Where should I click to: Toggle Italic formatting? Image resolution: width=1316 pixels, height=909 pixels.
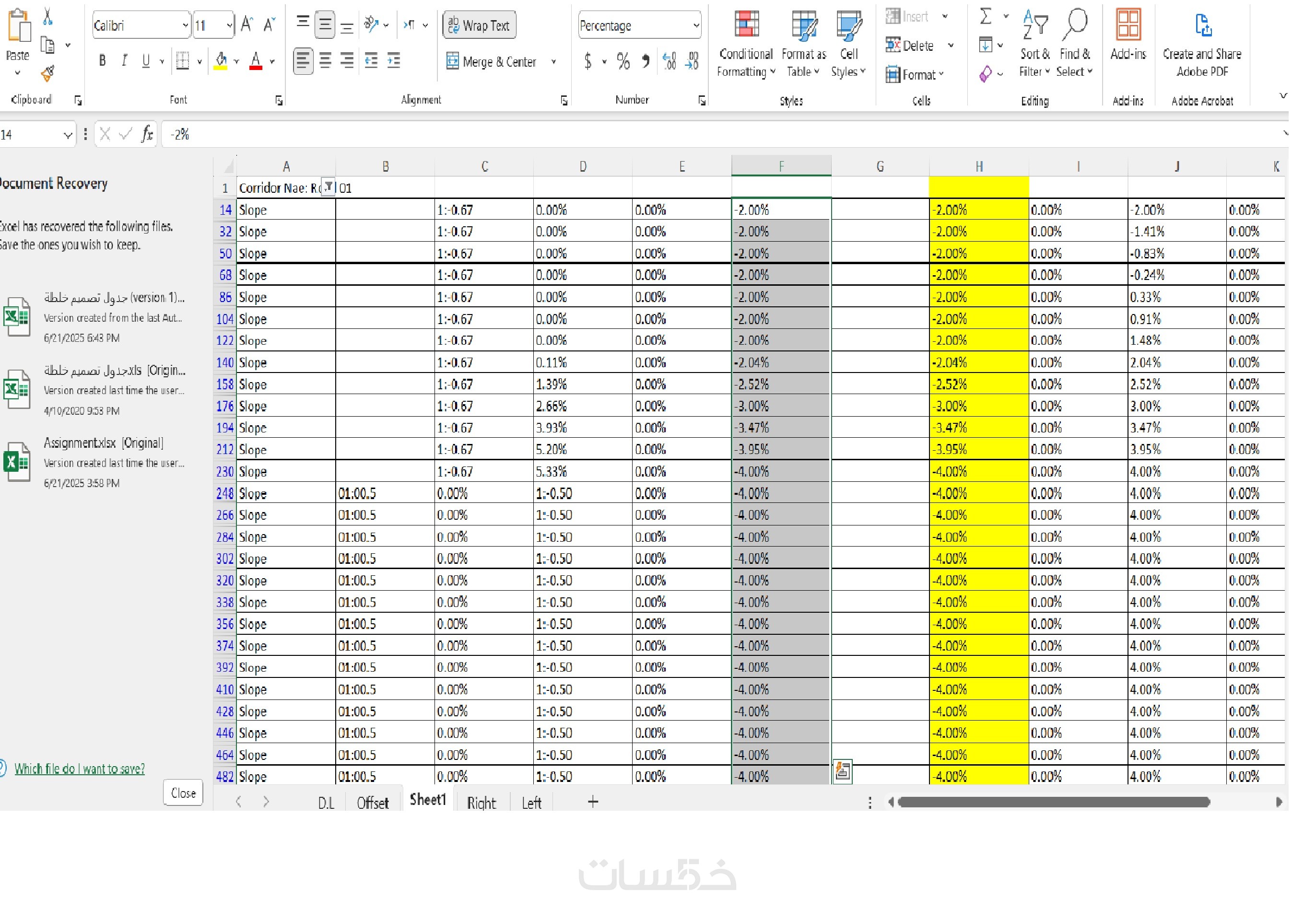[124, 60]
